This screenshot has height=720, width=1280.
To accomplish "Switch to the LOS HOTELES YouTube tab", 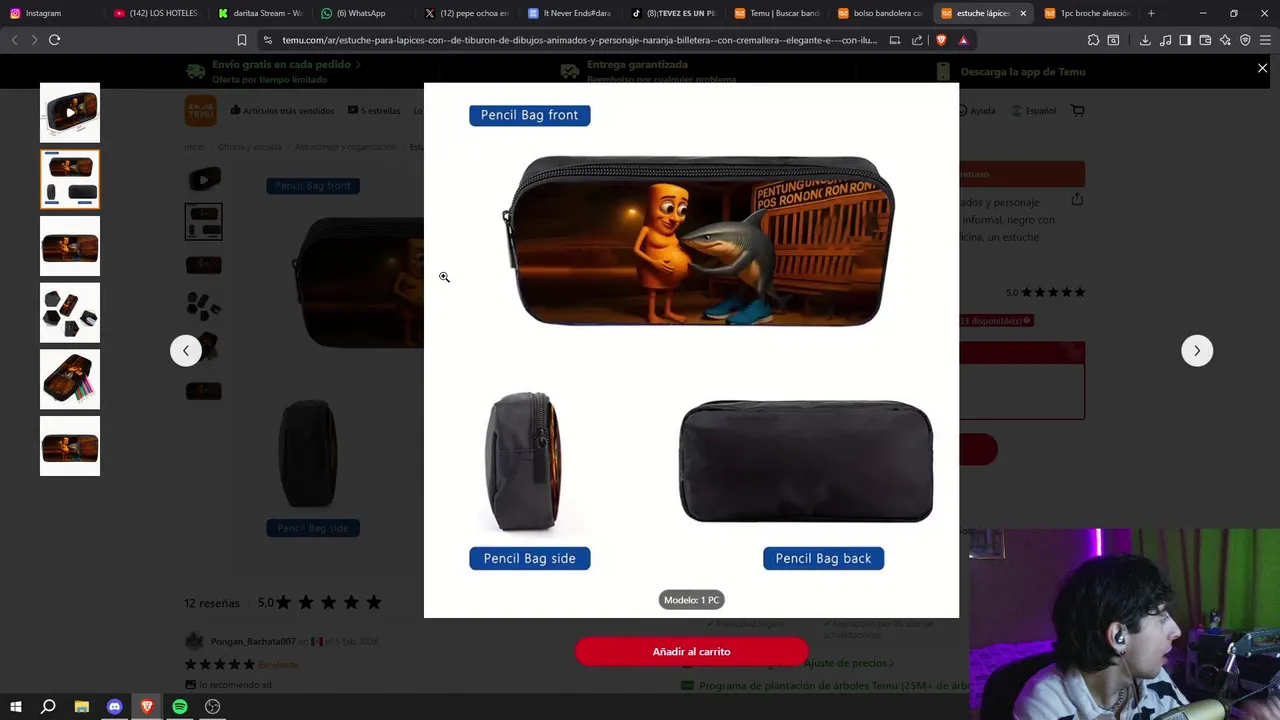I will (x=155, y=13).
